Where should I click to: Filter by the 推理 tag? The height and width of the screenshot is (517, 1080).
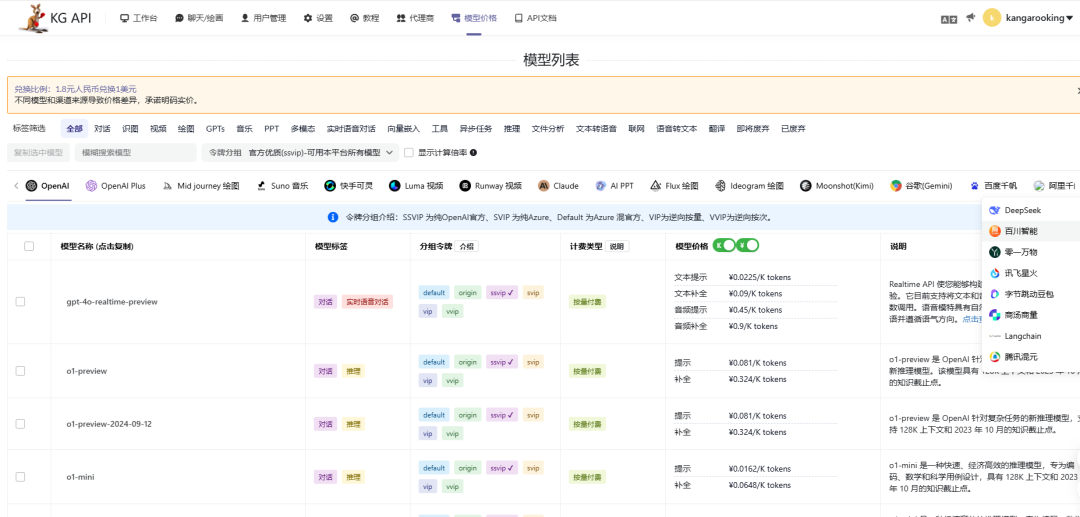pyautogui.click(x=512, y=129)
